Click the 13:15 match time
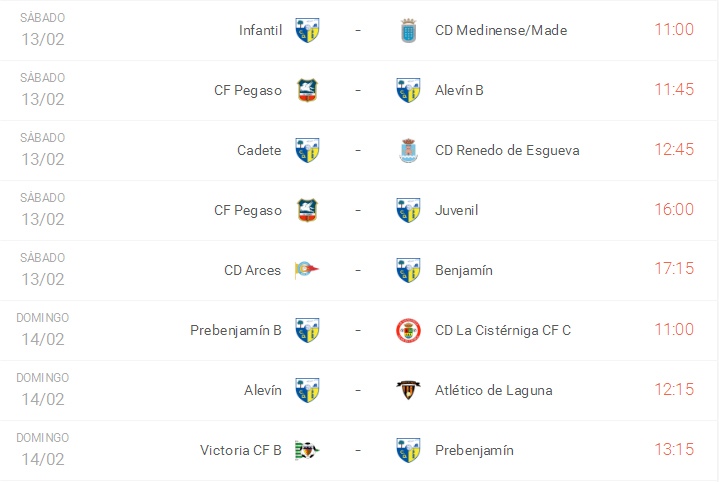The image size is (719, 482). click(673, 449)
